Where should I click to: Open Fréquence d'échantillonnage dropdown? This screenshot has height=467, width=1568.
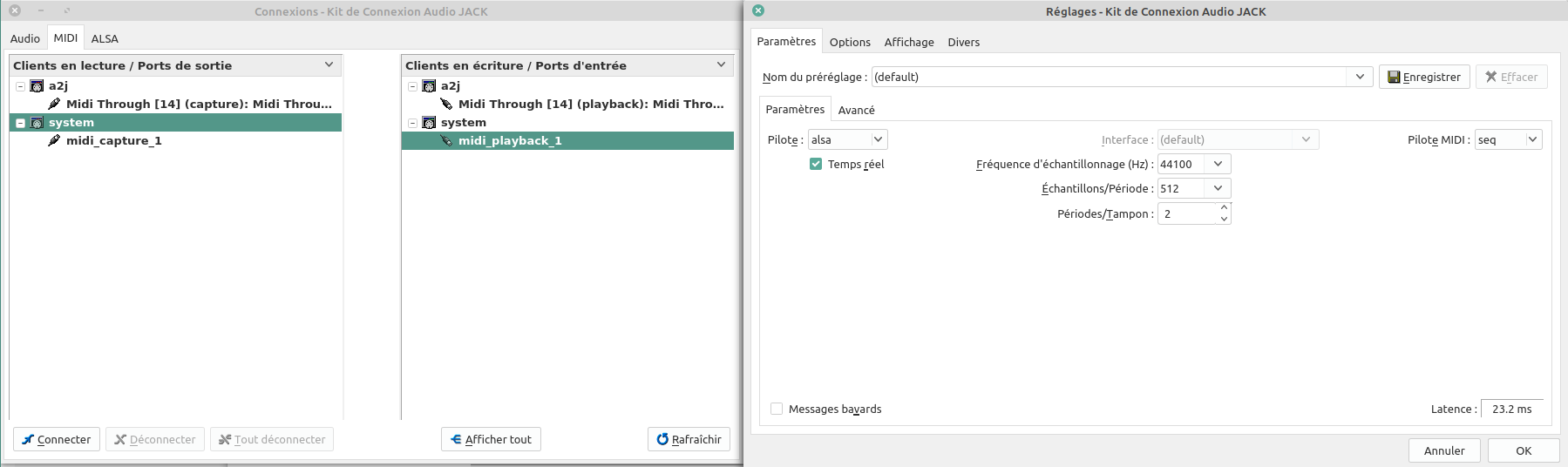[1194, 164]
